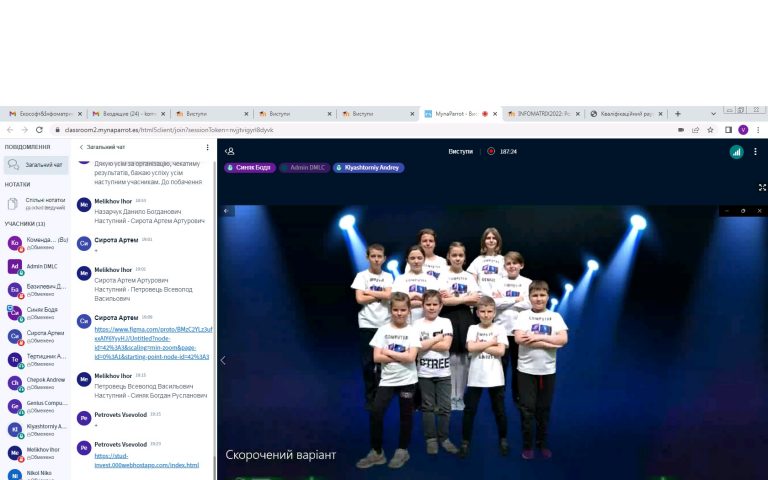
Task: Click the browser reload button
Action: pos(40,130)
